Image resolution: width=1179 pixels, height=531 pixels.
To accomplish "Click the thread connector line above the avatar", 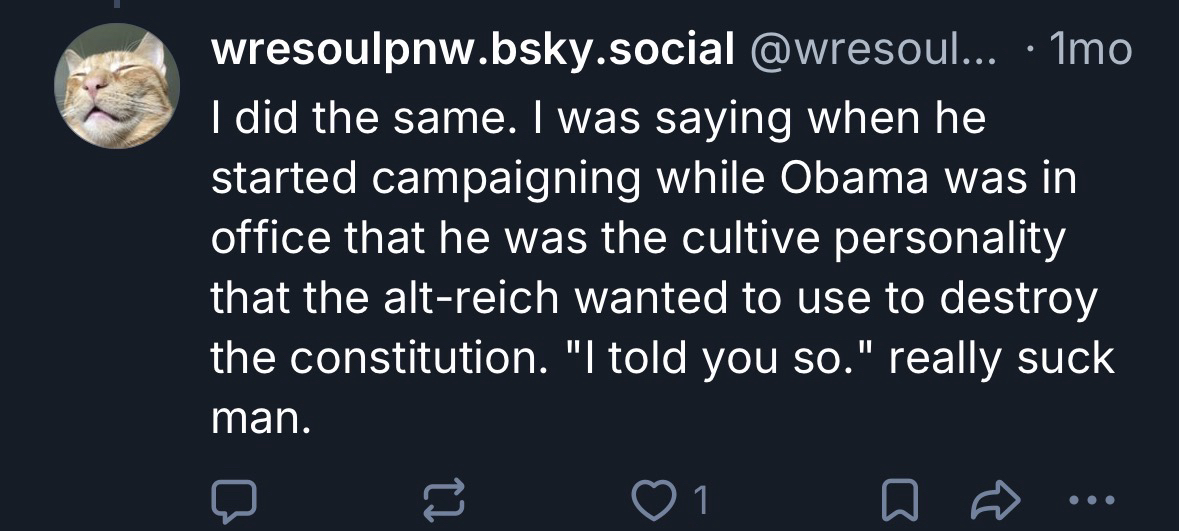I will point(117,5).
